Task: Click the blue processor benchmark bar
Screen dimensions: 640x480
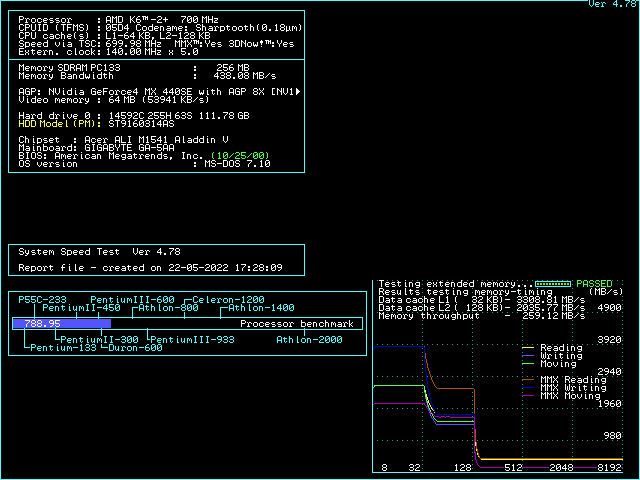Action: [x=61, y=324]
